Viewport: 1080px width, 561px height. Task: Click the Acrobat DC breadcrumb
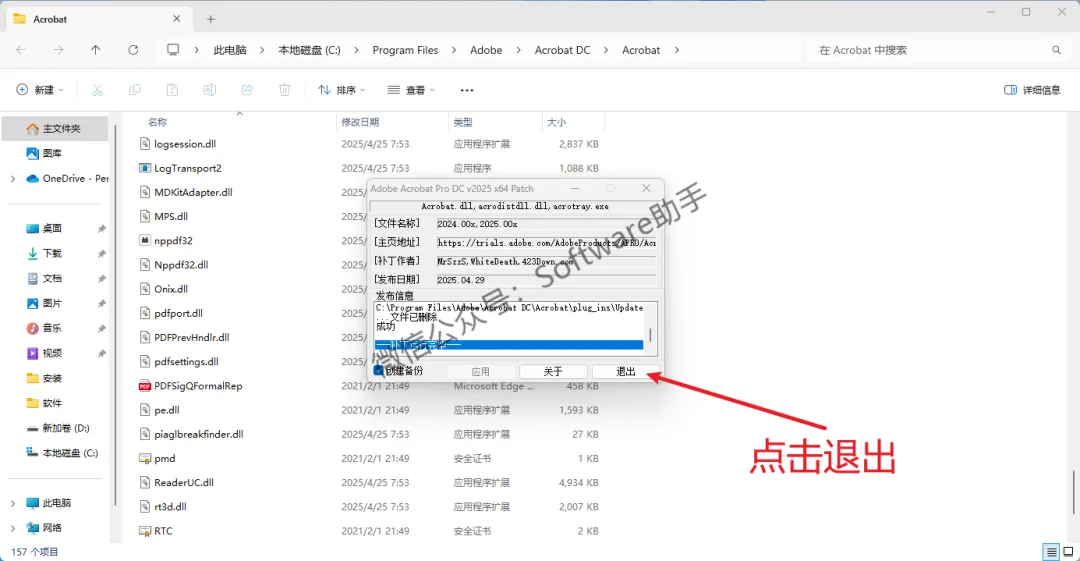pos(562,50)
